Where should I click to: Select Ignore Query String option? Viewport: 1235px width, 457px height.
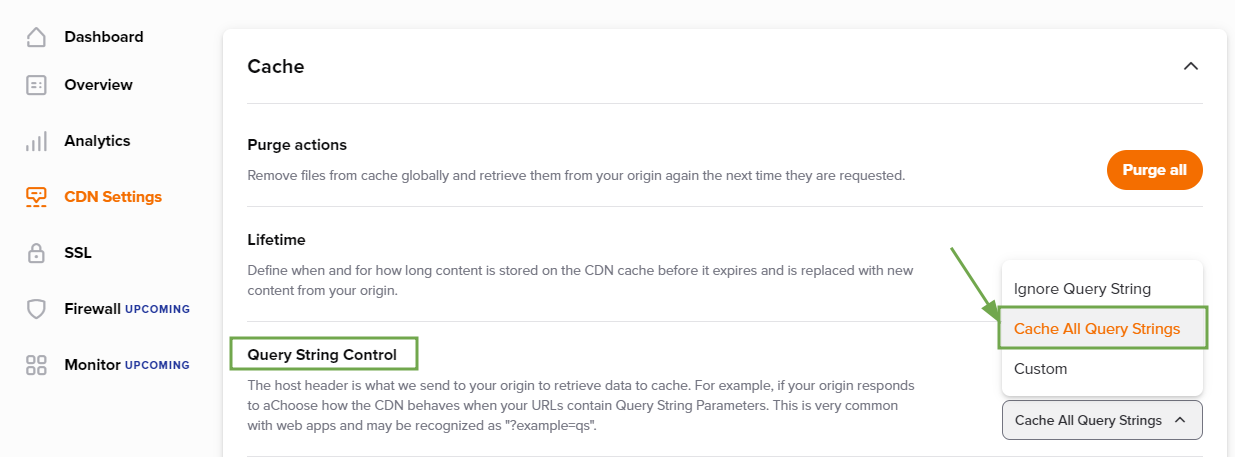click(x=1082, y=289)
